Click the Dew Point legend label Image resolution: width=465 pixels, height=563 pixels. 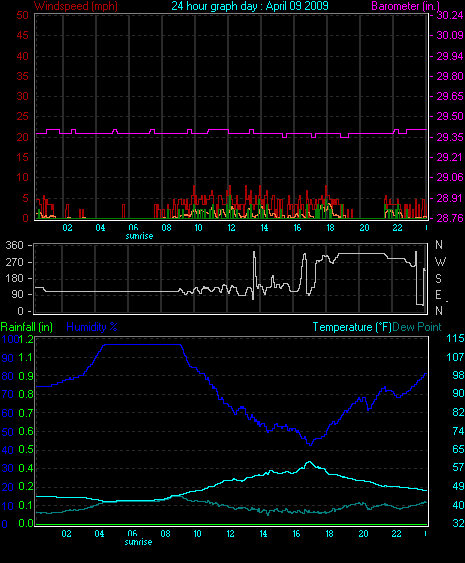[417, 327]
